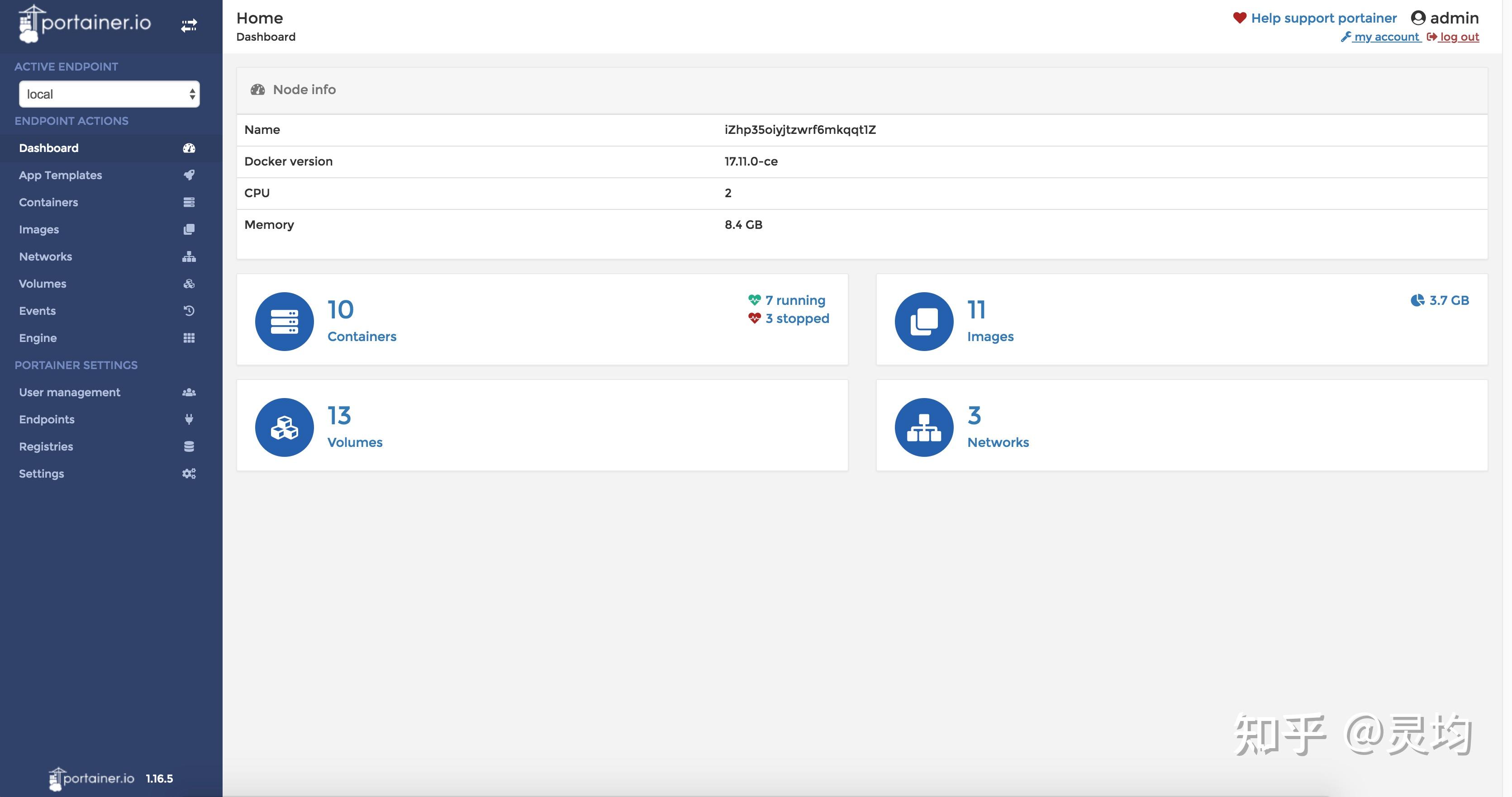Screen dimensions: 1512x797
Task: Click database icon next to Registries
Action: 189,446
